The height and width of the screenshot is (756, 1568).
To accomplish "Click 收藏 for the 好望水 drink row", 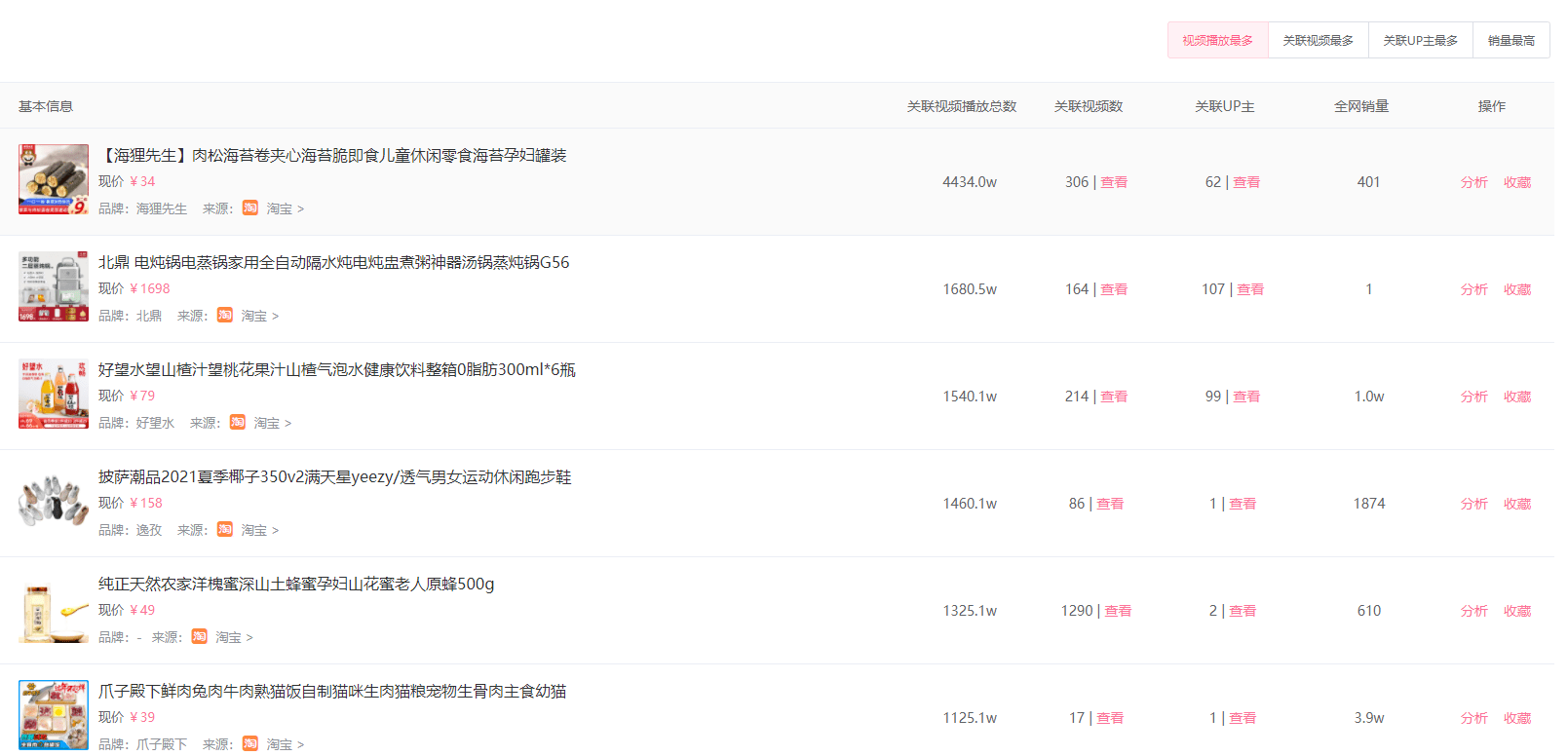I will pyautogui.click(x=1517, y=397).
